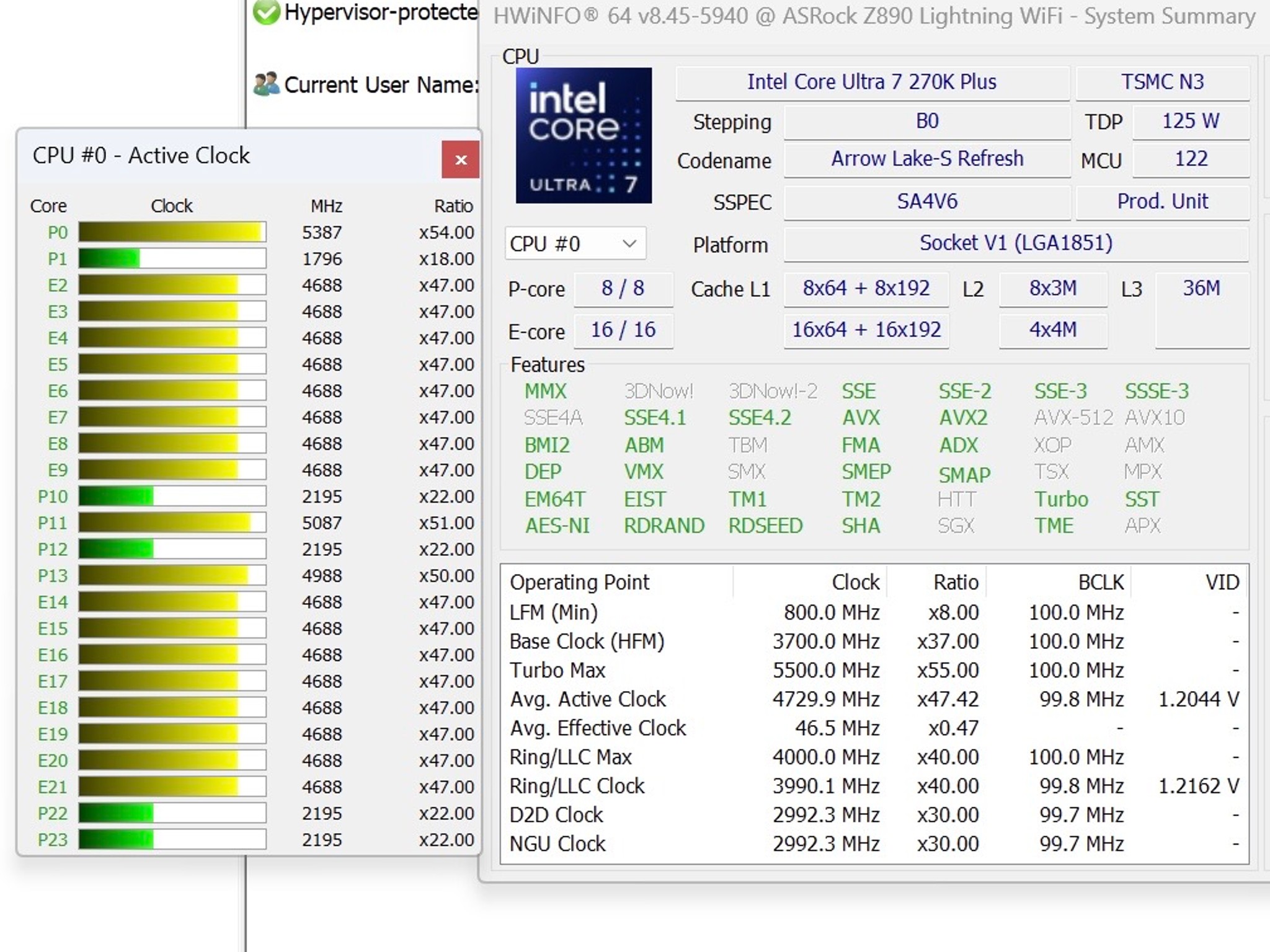
Task: Click the SSE4.2 feature label
Action: coord(760,418)
